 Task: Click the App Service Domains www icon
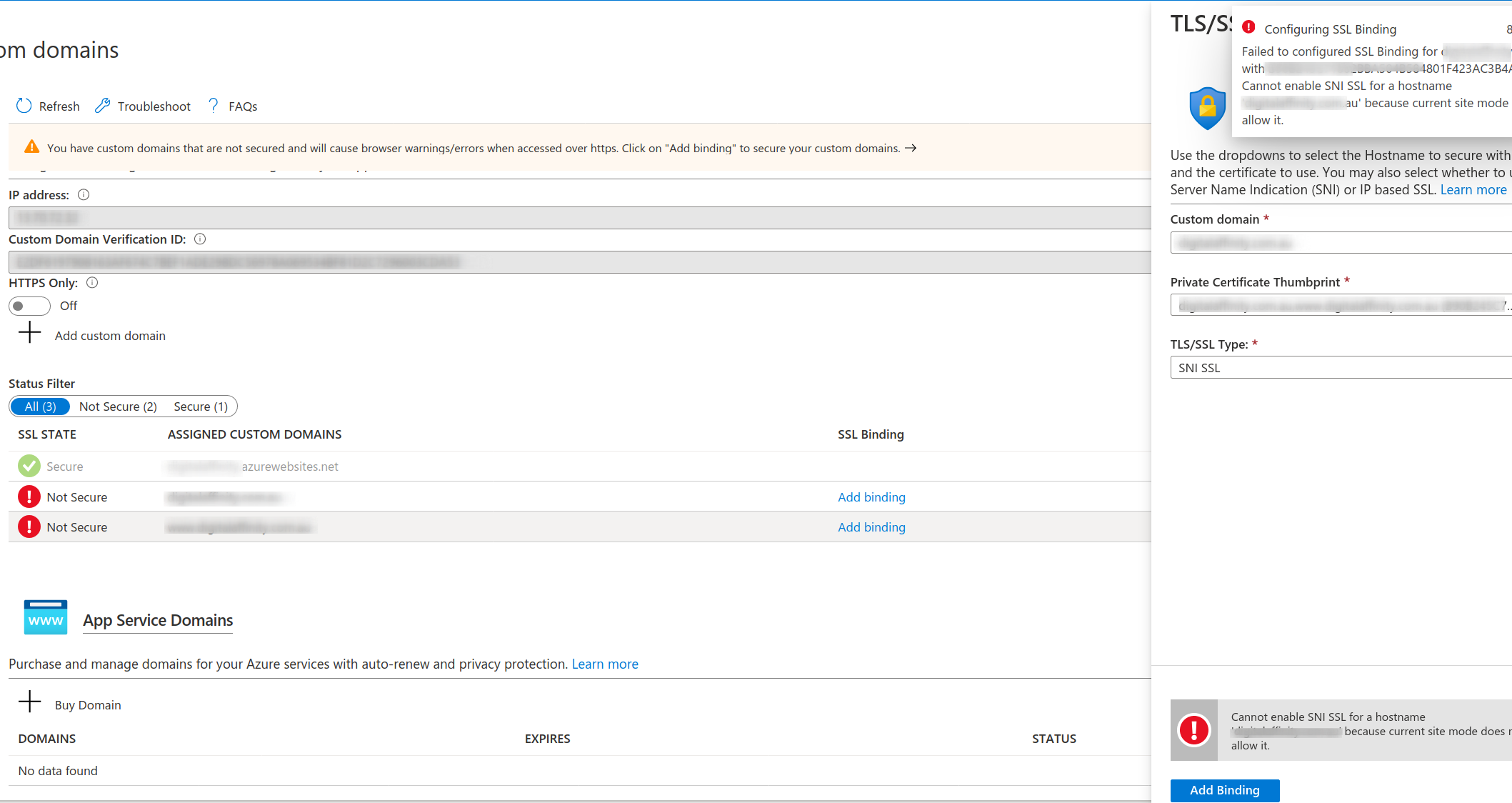tap(46, 617)
